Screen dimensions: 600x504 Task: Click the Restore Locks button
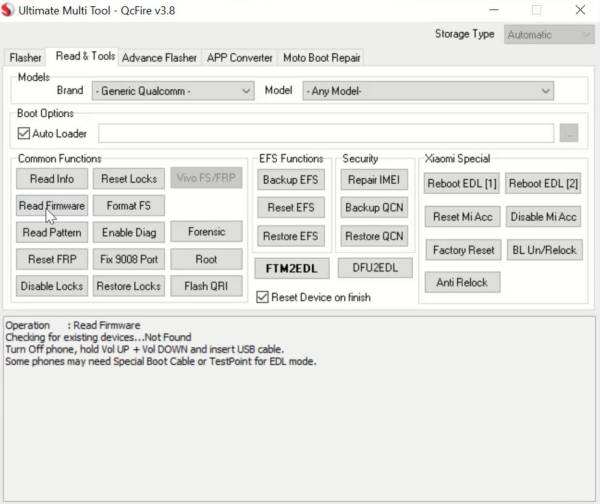[129, 286]
